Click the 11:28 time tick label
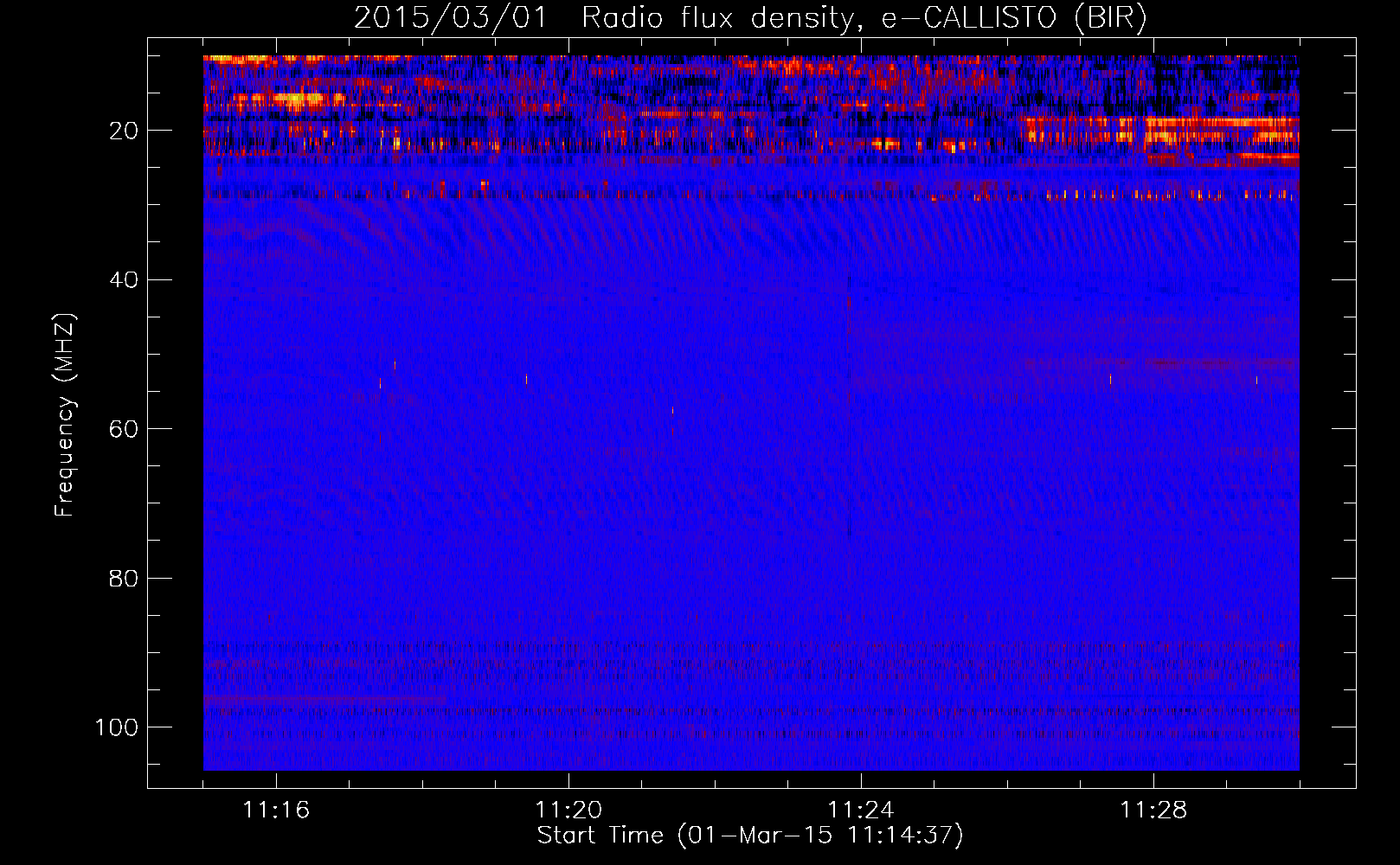 pos(1153,811)
